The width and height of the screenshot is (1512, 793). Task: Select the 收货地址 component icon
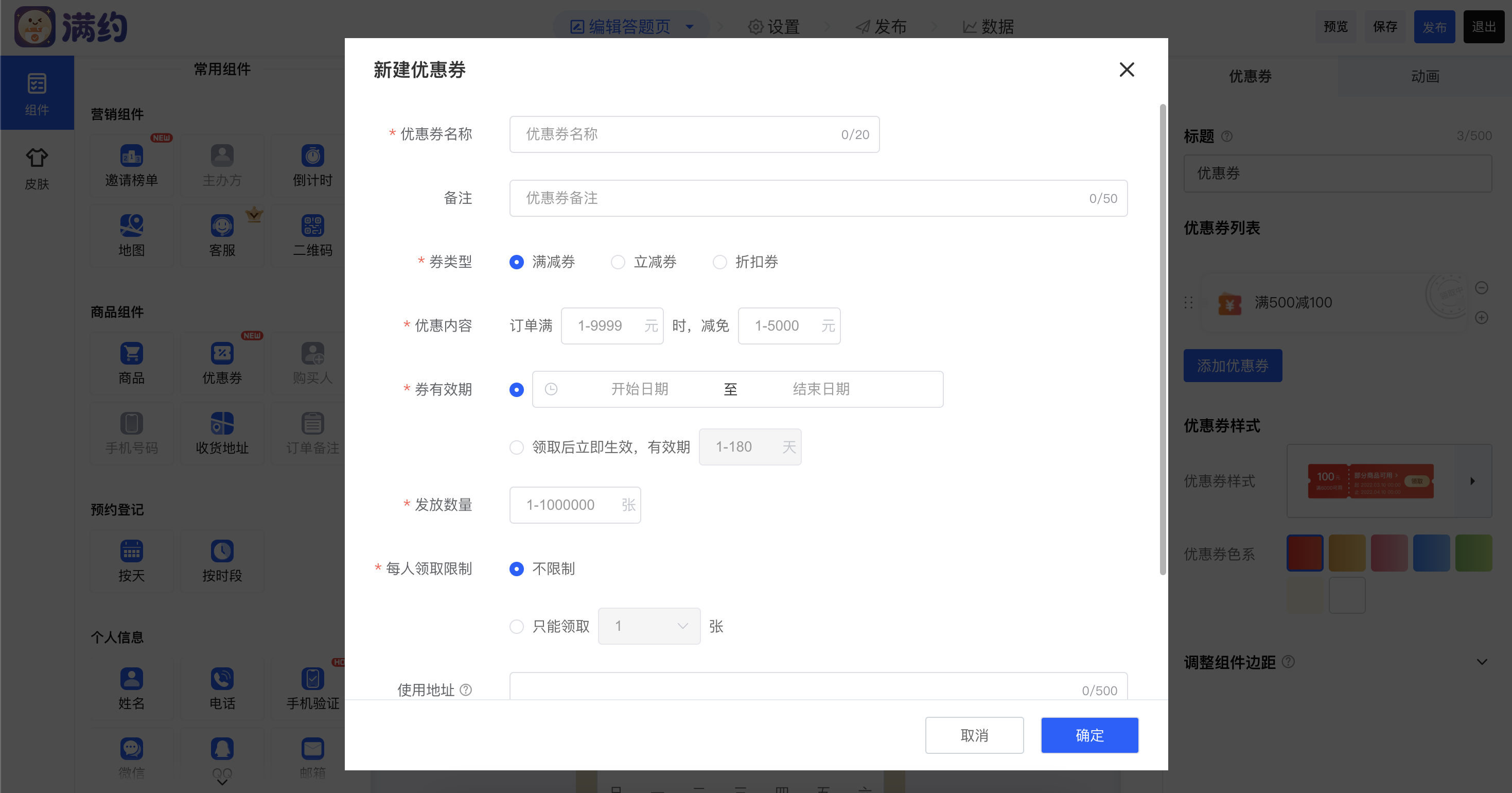tap(222, 423)
